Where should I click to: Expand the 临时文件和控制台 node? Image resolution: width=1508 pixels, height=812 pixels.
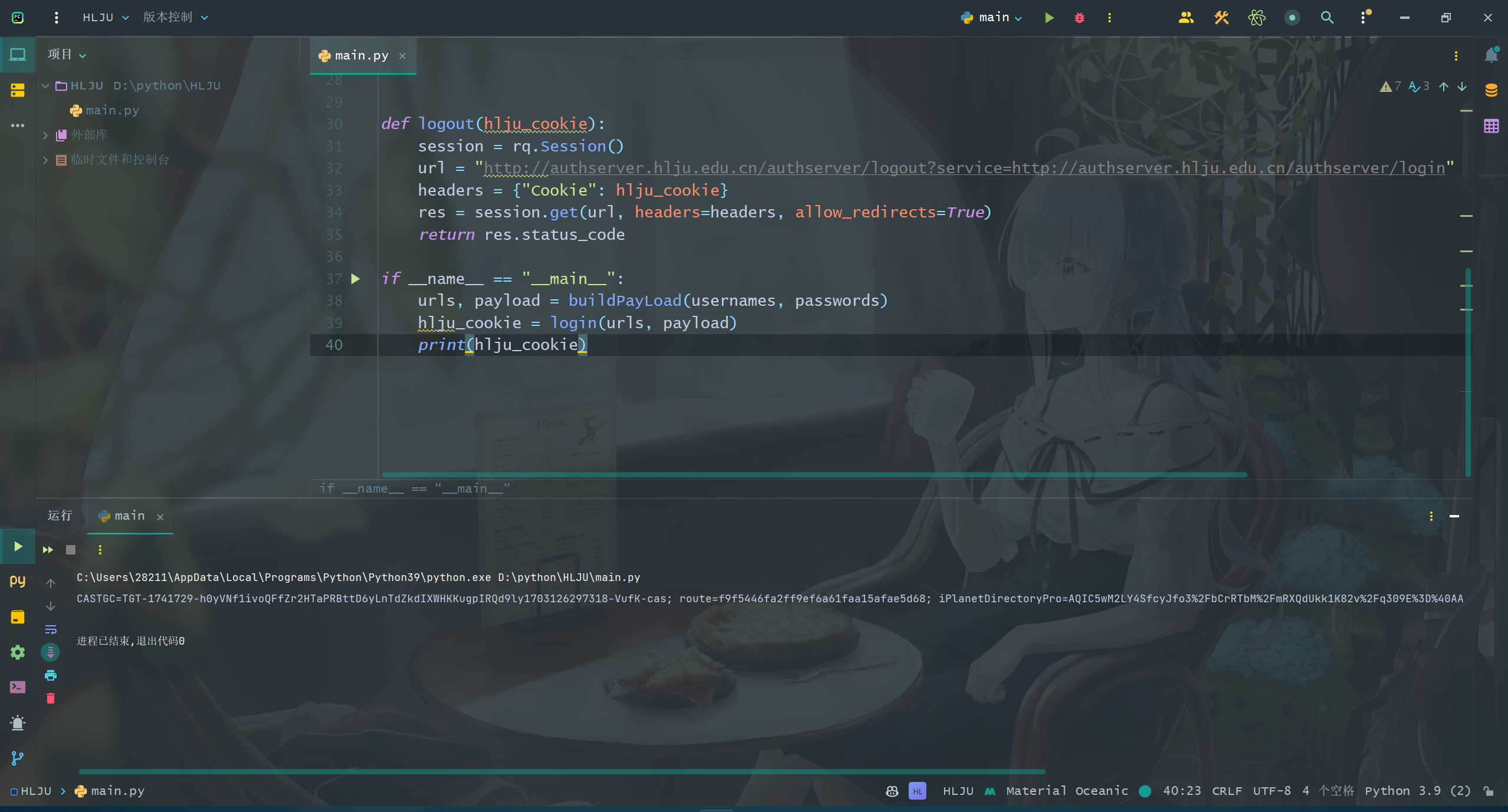[x=45, y=160]
